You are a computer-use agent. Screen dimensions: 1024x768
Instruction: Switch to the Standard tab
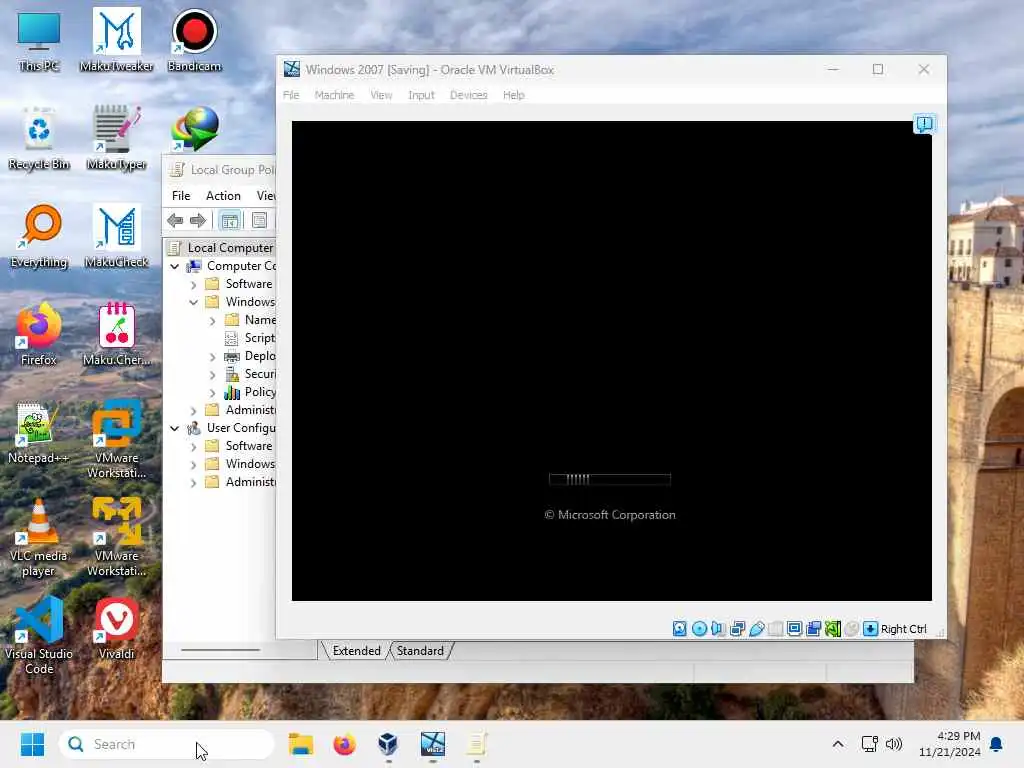(420, 651)
